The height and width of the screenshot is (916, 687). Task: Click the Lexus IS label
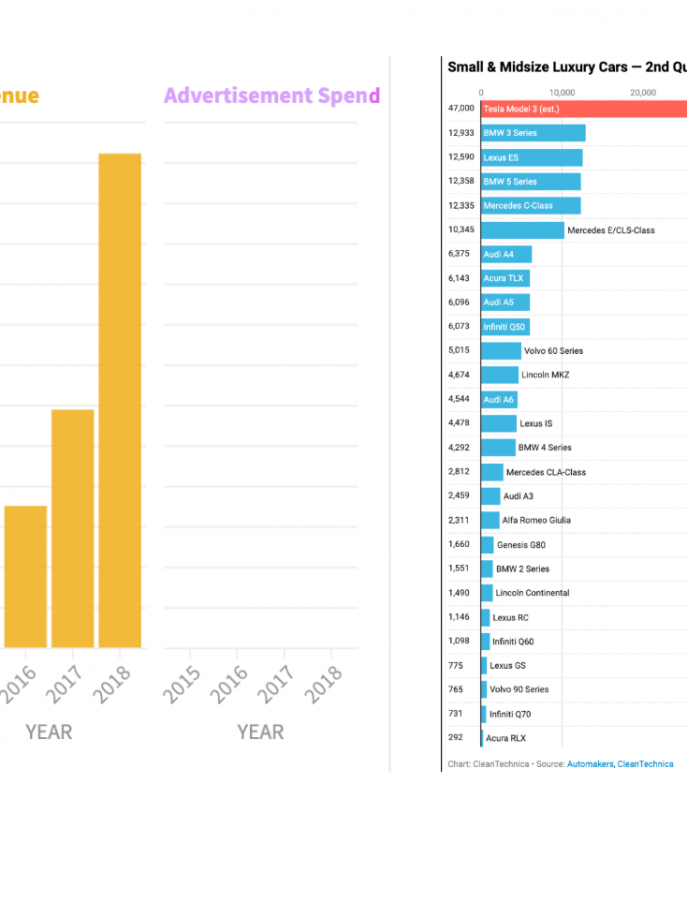[536, 424]
